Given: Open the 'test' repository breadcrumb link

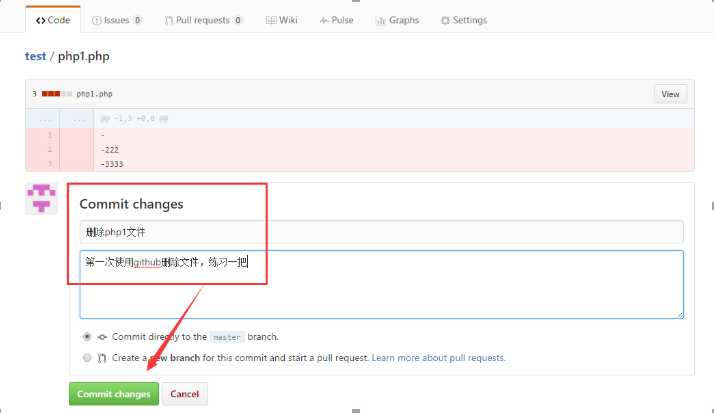Looking at the screenshot, I should click(x=35, y=57).
